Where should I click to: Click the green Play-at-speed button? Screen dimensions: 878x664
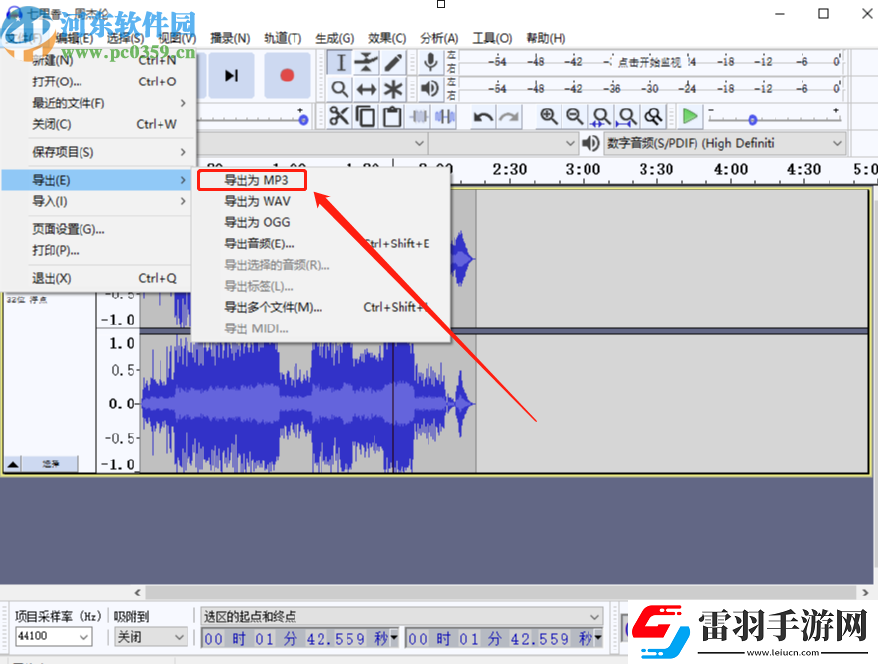tap(690, 116)
